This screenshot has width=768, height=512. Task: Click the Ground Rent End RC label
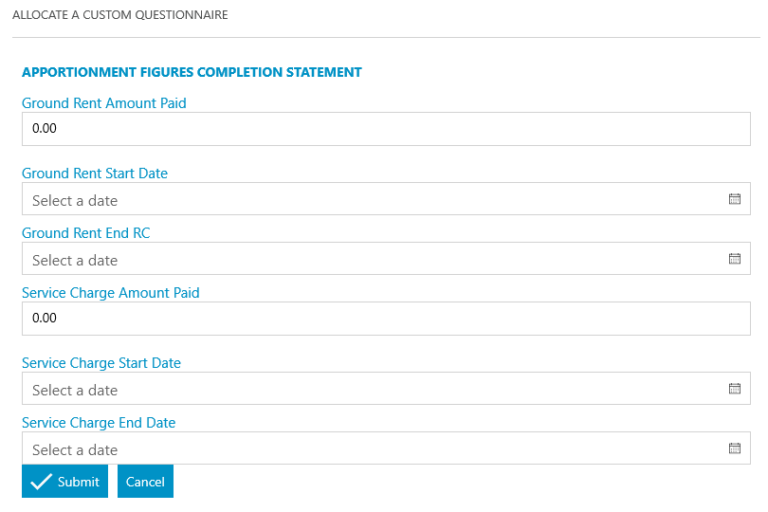[86, 233]
